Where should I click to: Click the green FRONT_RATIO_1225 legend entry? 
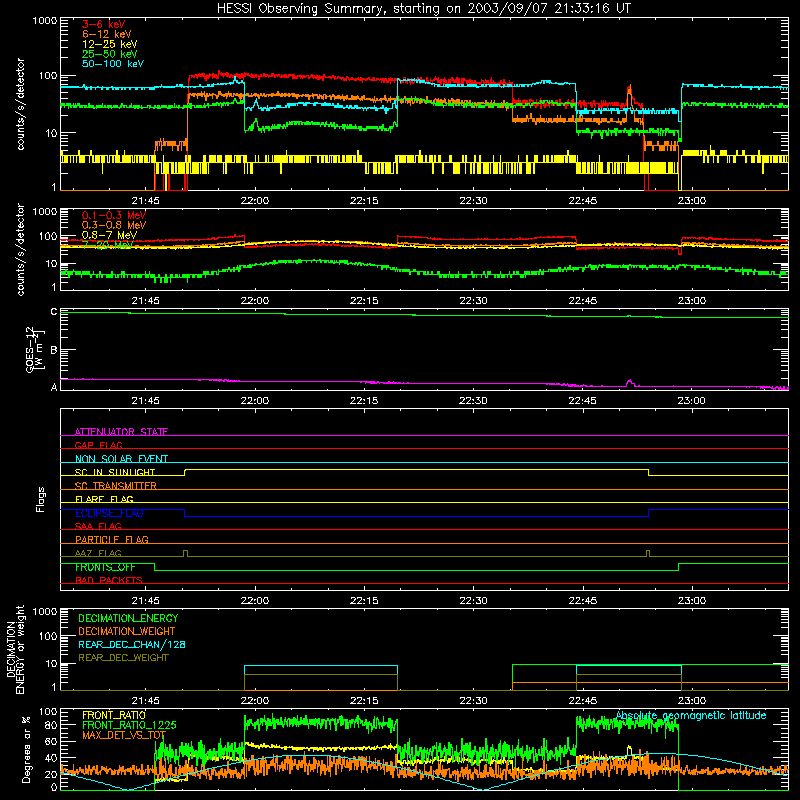coord(129,725)
